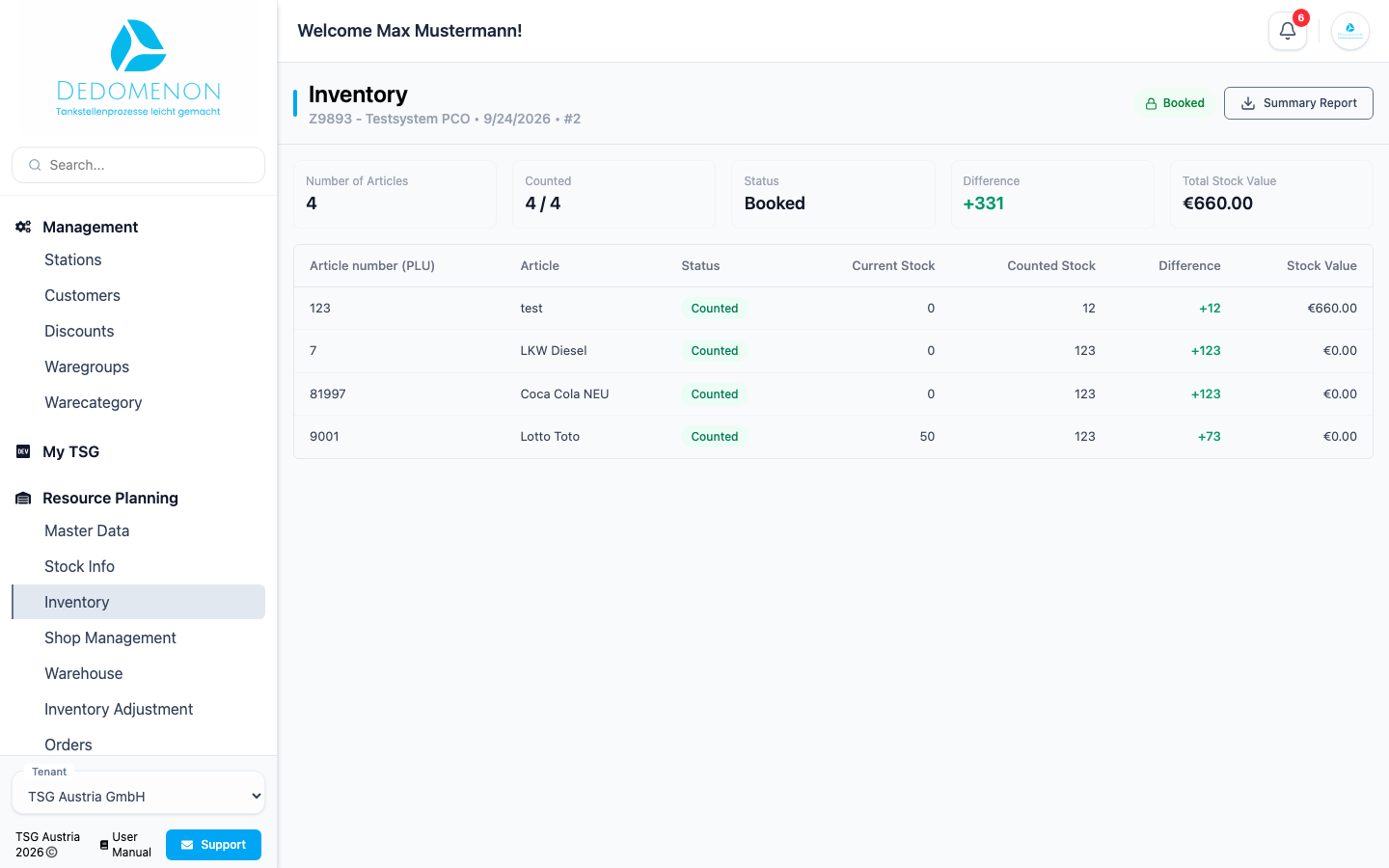The width and height of the screenshot is (1389, 868).
Task: Click the Resource Planning warehouse icon
Action: pyautogui.click(x=23, y=498)
